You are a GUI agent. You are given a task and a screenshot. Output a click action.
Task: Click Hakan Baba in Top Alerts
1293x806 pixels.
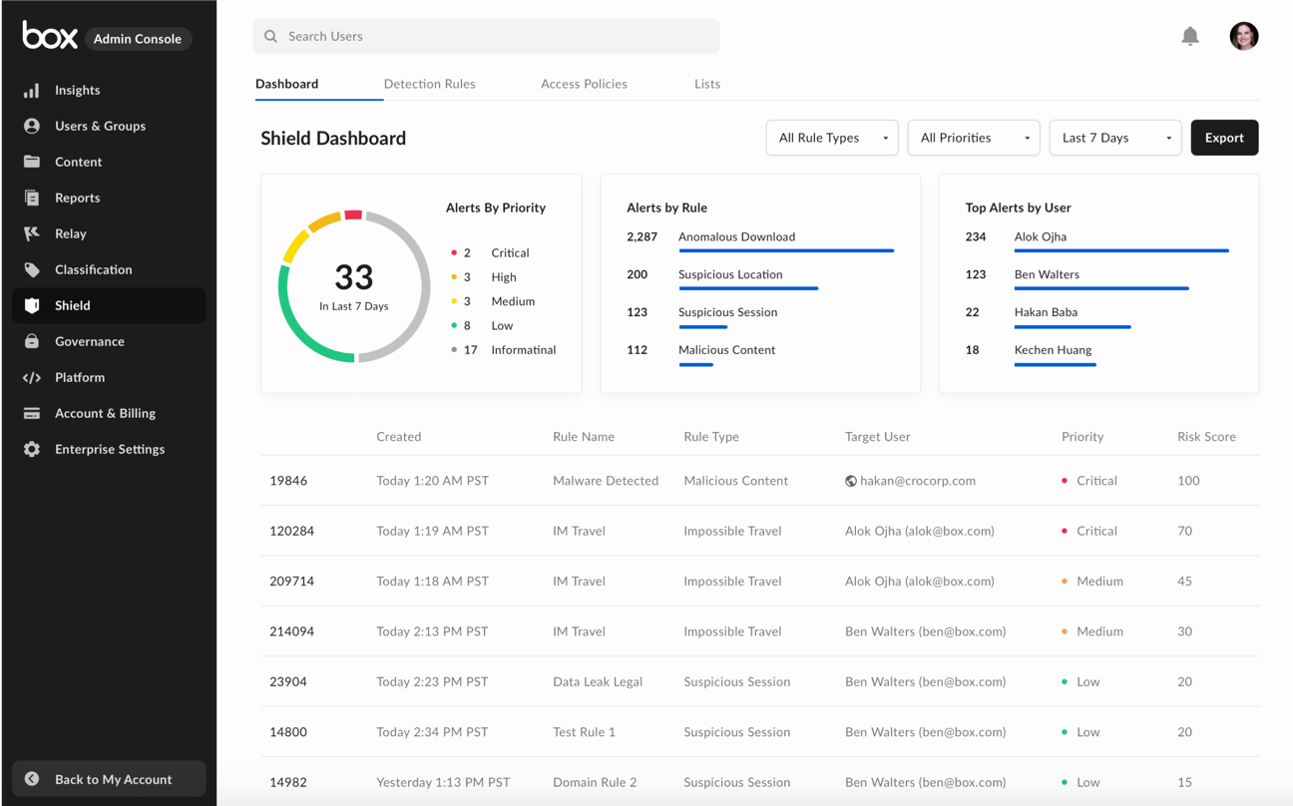[x=1046, y=312]
